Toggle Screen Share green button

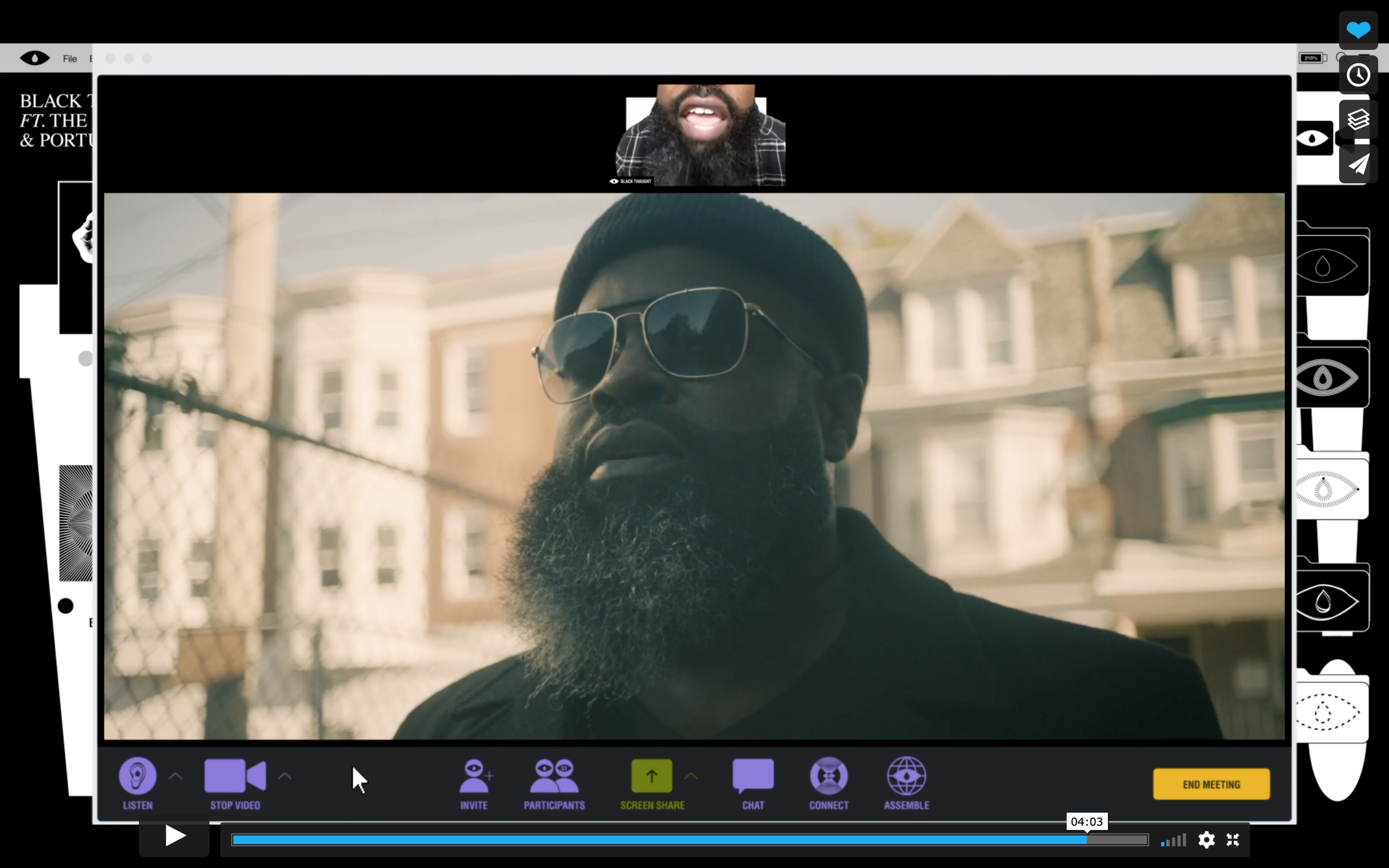pyautogui.click(x=651, y=776)
